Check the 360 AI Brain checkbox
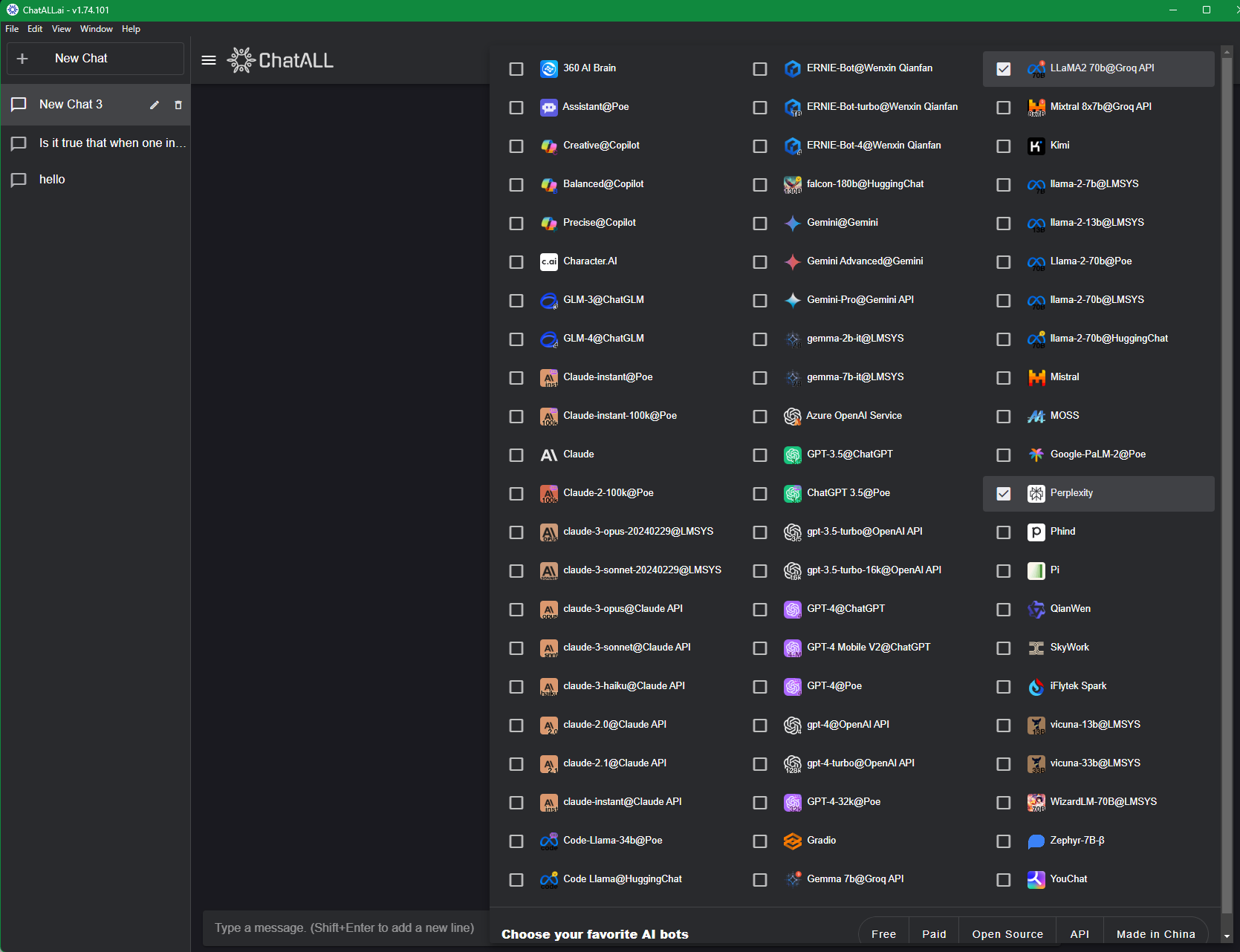The width and height of the screenshot is (1240, 952). (x=516, y=69)
